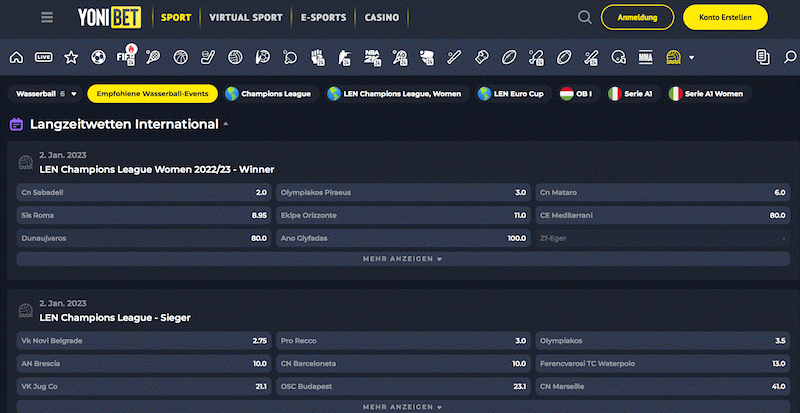Select the fist e-sport icon
Screen dimensions: 800x413
[318, 57]
